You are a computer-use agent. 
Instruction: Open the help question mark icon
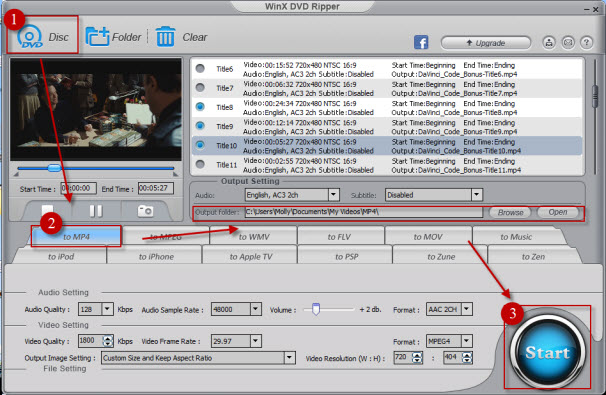[x=586, y=43]
